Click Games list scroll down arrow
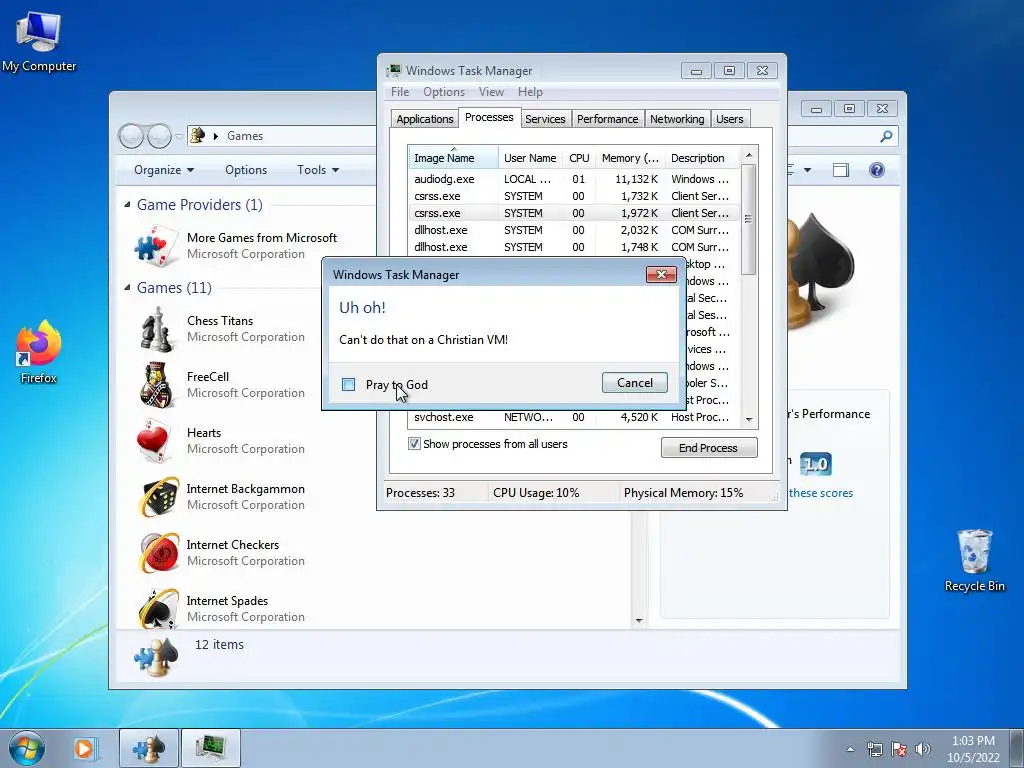Image resolution: width=1024 pixels, height=768 pixels. (x=639, y=620)
